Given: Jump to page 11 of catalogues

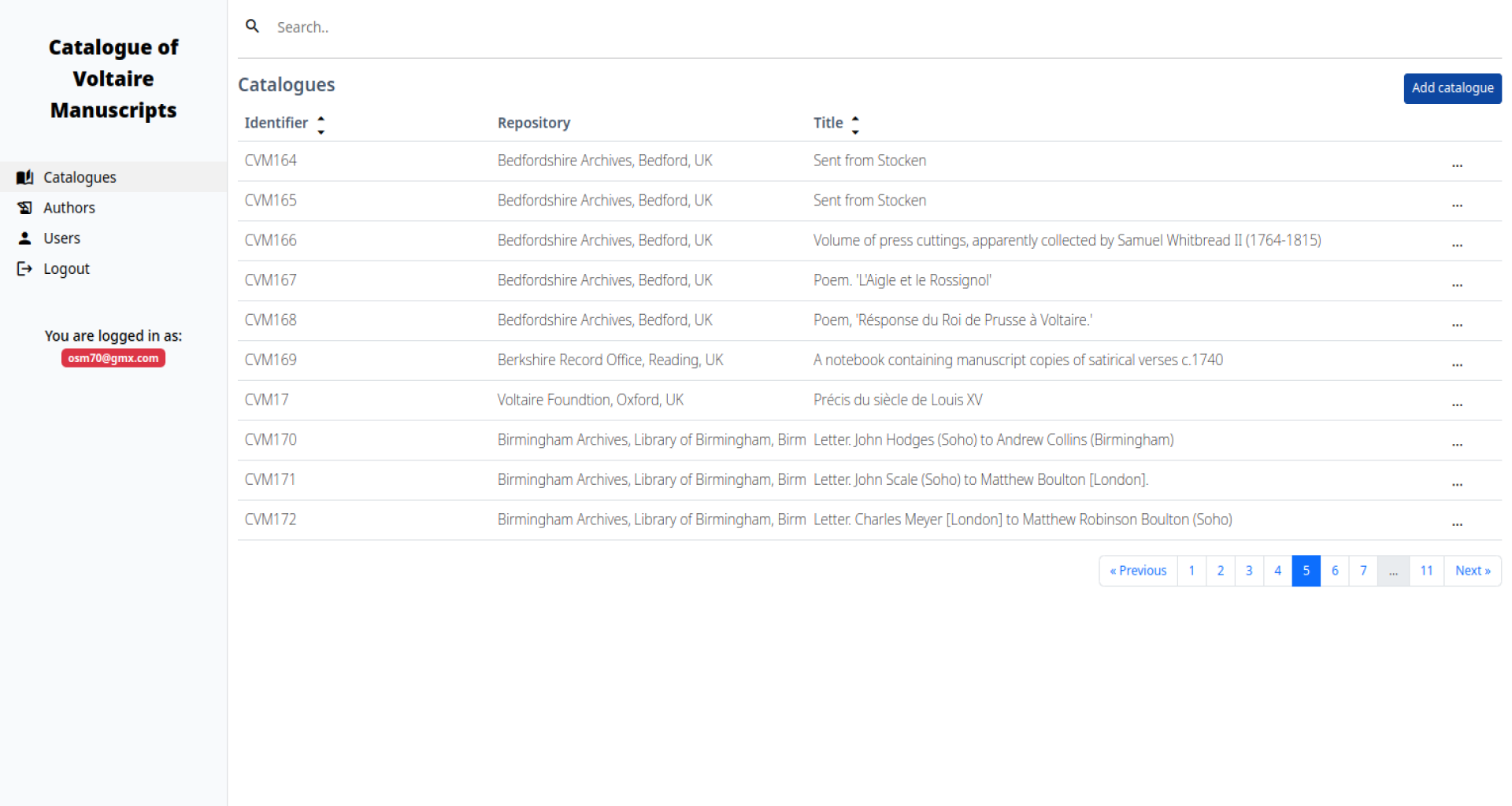Looking at the screenshot, I should [1426, 571].
